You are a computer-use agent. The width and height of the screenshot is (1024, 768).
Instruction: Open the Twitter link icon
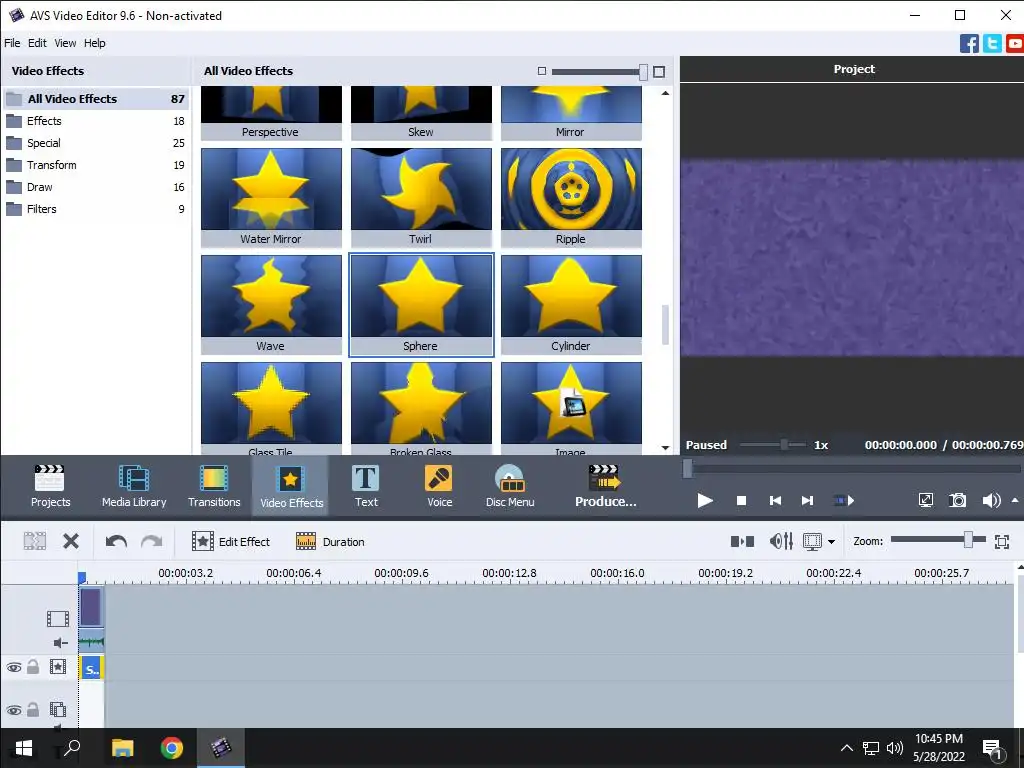pyautogui.click(x=992, y=44)
